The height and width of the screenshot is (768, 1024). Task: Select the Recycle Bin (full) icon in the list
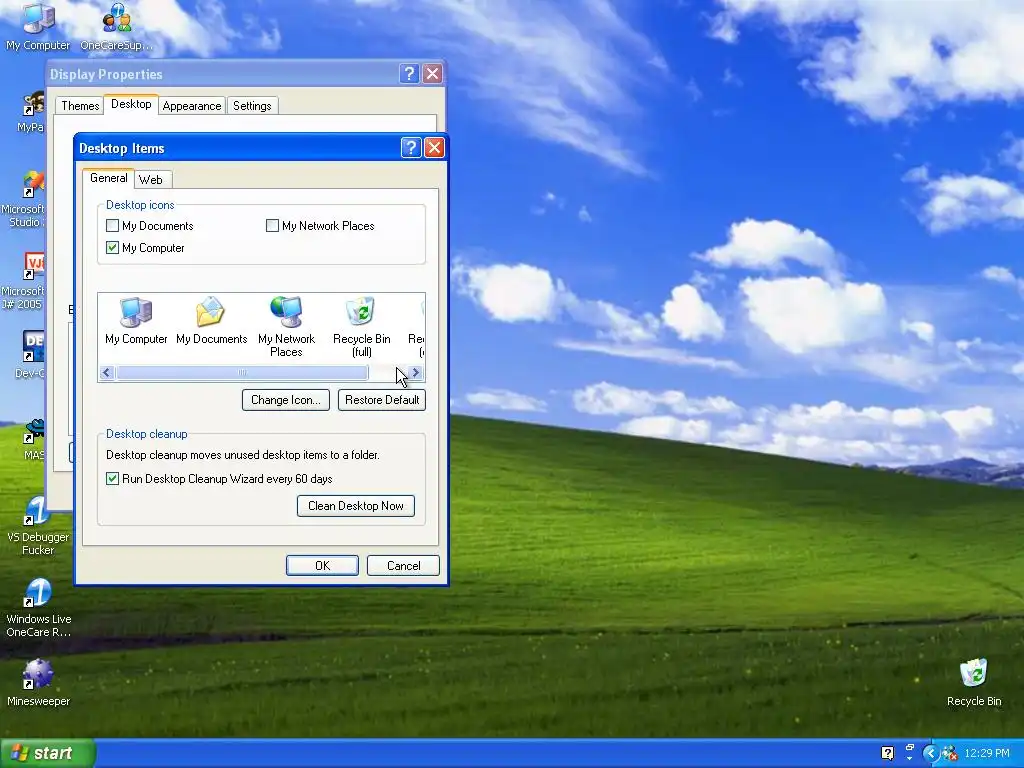[x=361, y=327]
